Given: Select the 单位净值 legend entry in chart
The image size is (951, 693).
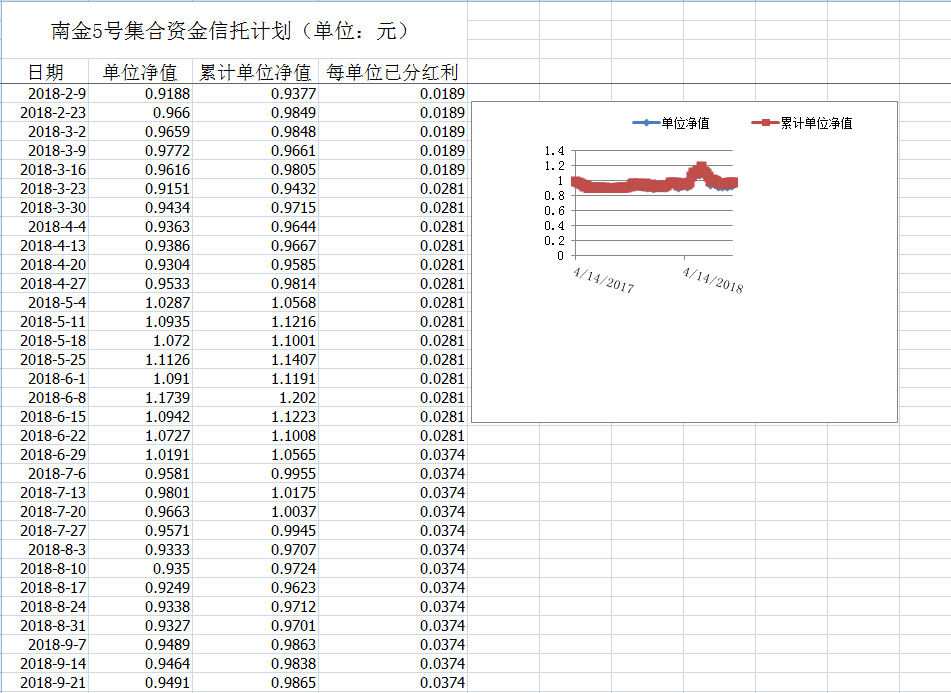Looking at the screenshot, I should point(671,123).
